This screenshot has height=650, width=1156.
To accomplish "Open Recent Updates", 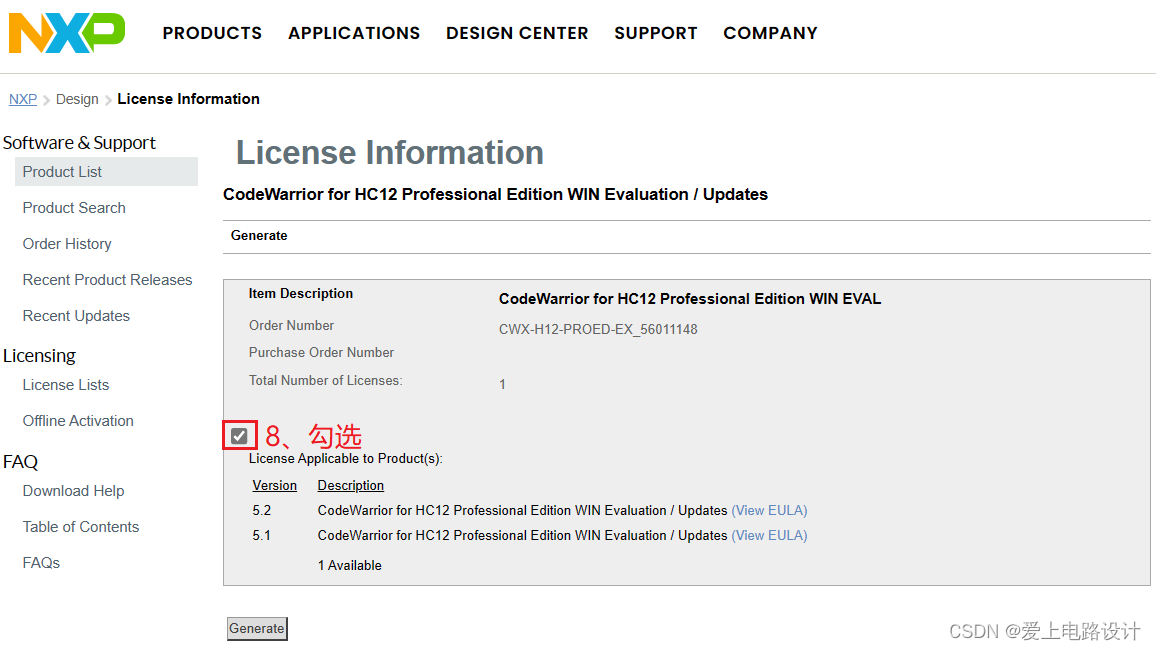I will [x=76, y=316].
